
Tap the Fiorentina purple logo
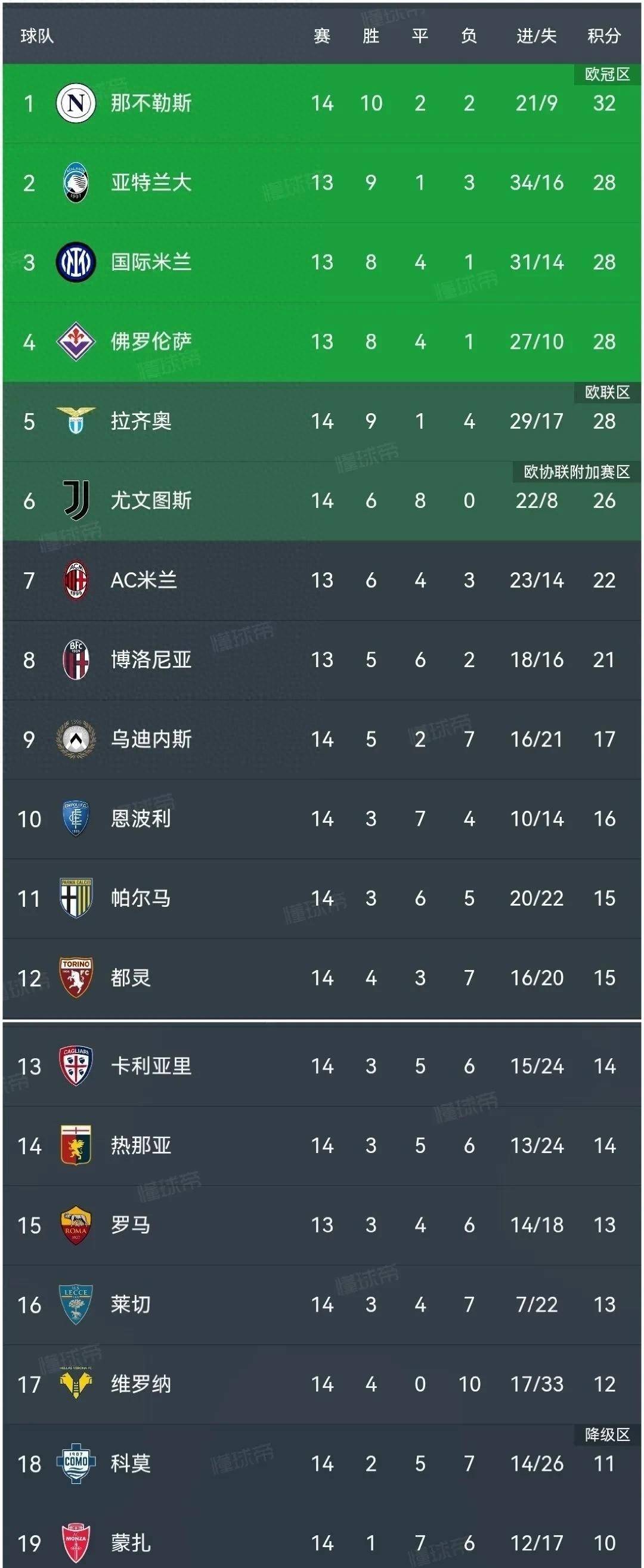pyautogui.click(x=76, y=342)
